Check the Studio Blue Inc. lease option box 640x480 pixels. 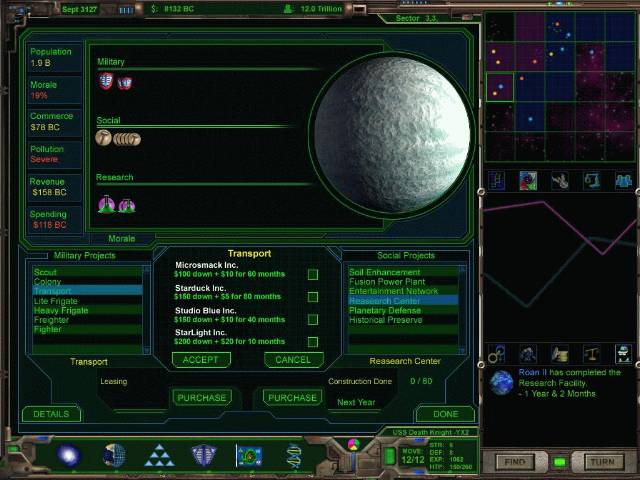tap(313, 320)
